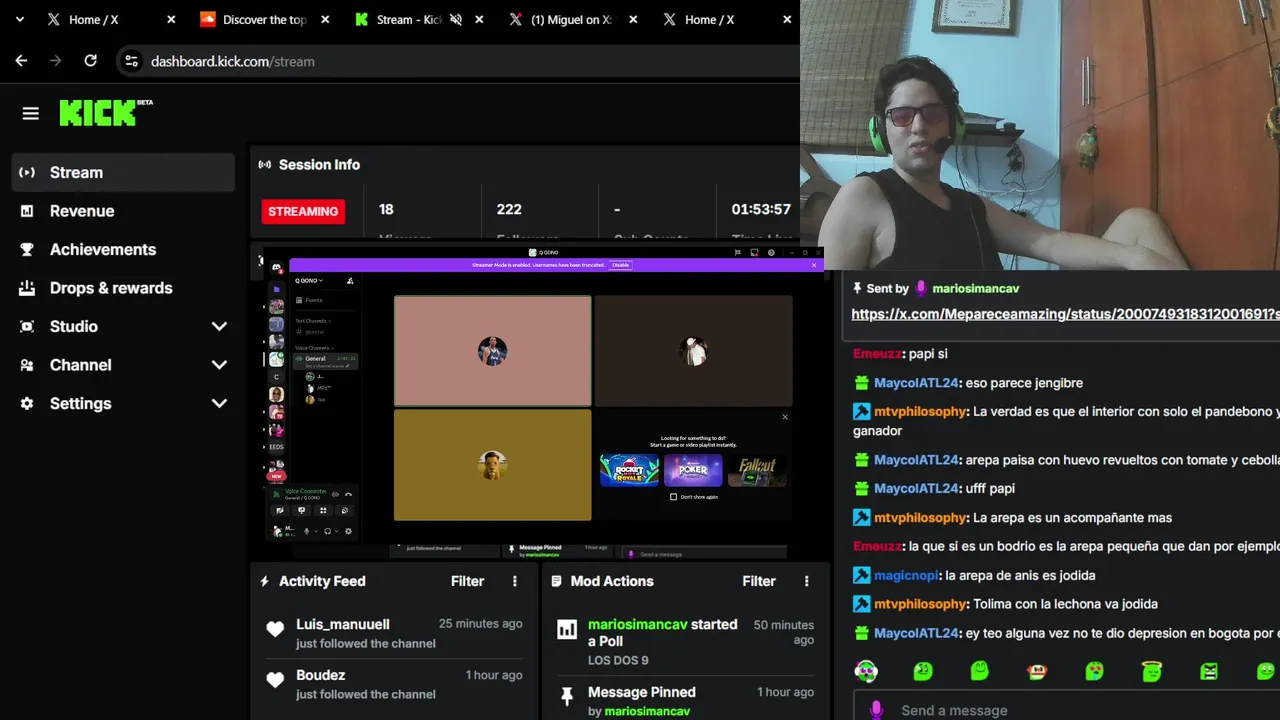1280x720 pixels.
Task: Click Emeuzz in papi si message
Action: coord(877,354)
